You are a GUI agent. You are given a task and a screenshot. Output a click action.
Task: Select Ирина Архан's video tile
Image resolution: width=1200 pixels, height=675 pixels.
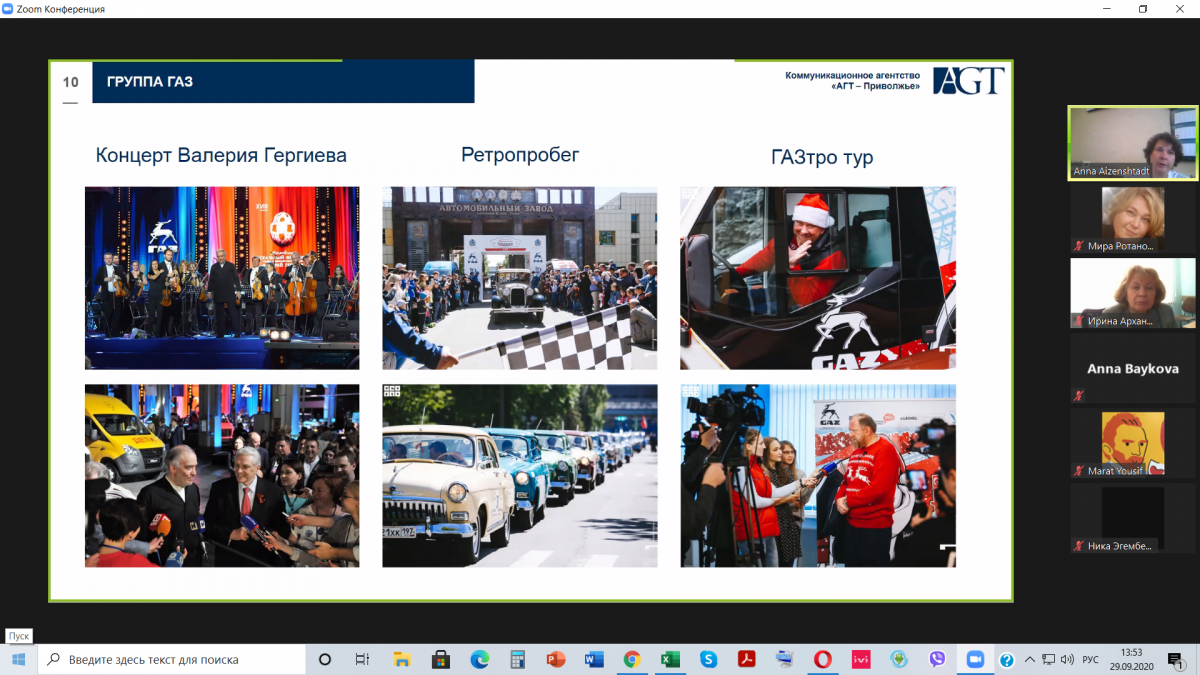tap(1134, 293)
